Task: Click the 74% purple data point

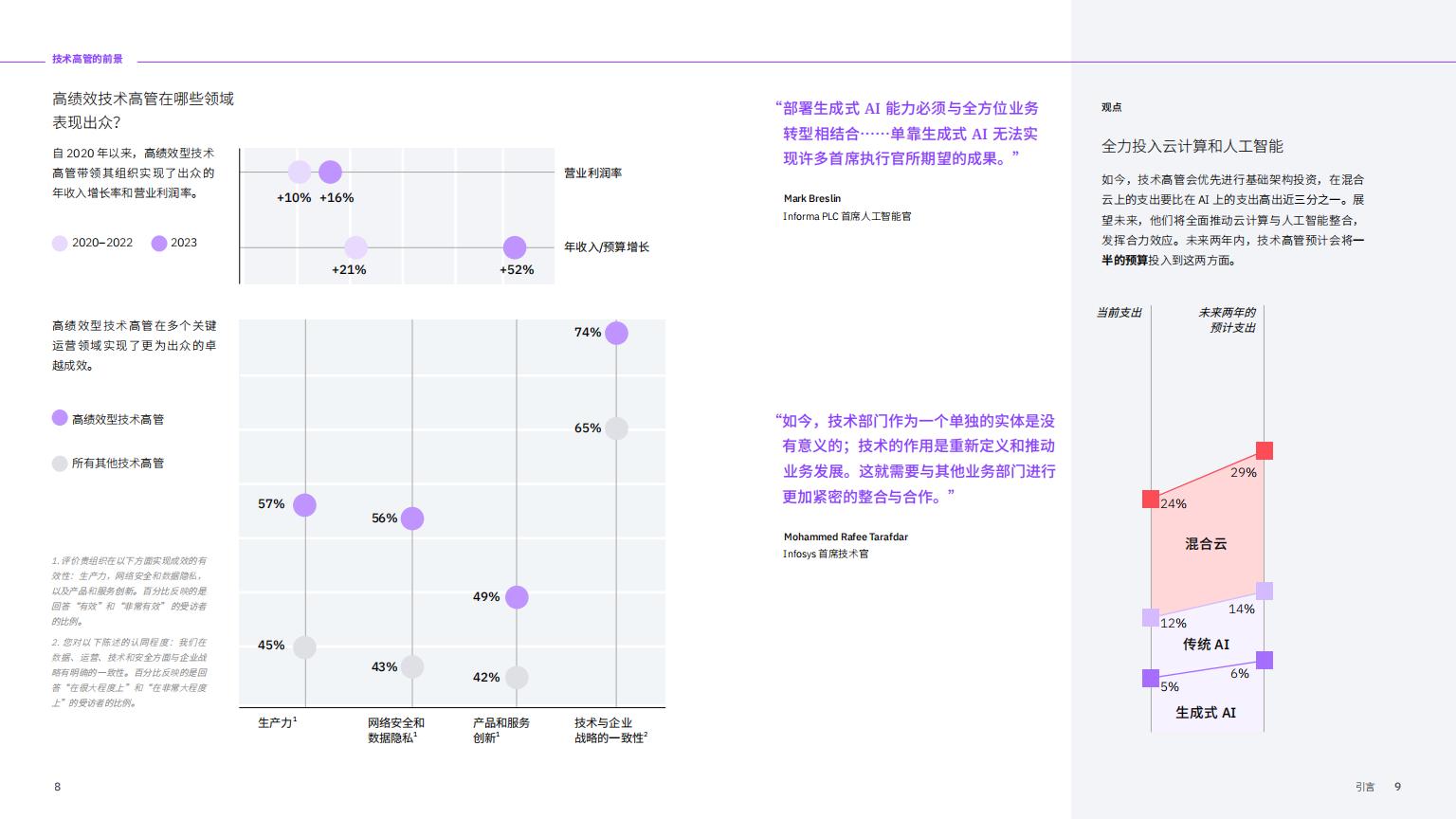Action: pyautogui.click(x=616, y=333)
